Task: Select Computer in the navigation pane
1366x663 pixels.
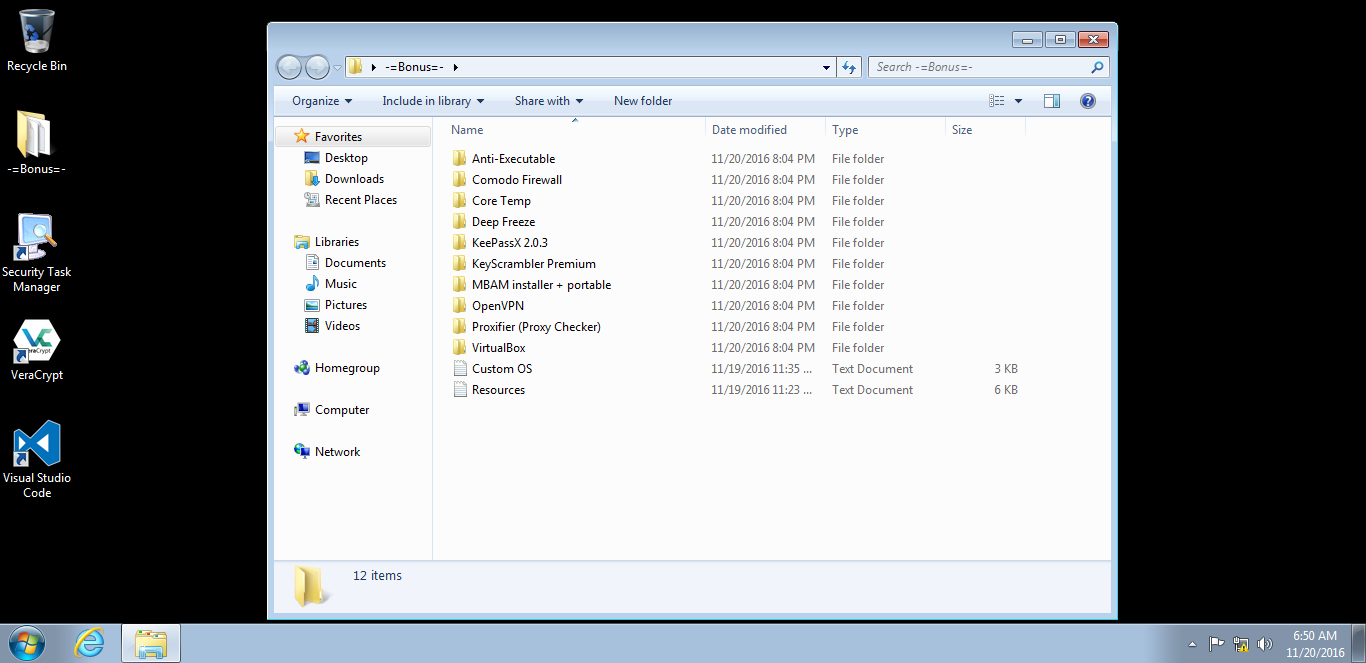Action: (x=331, y=410)
